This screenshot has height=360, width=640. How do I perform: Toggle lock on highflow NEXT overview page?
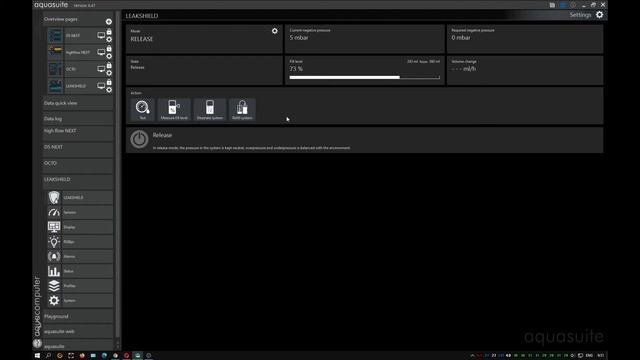[109, 49]
